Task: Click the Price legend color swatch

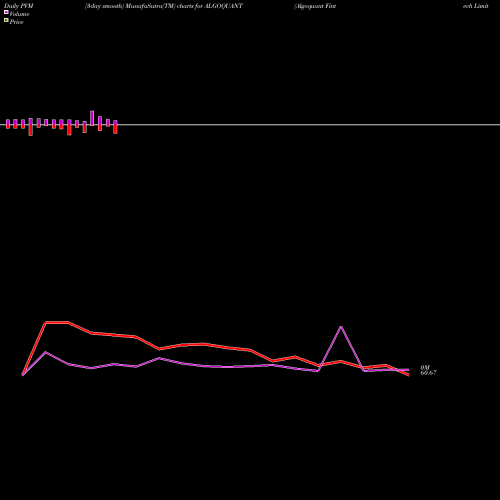Action: (x=6, y=20)
